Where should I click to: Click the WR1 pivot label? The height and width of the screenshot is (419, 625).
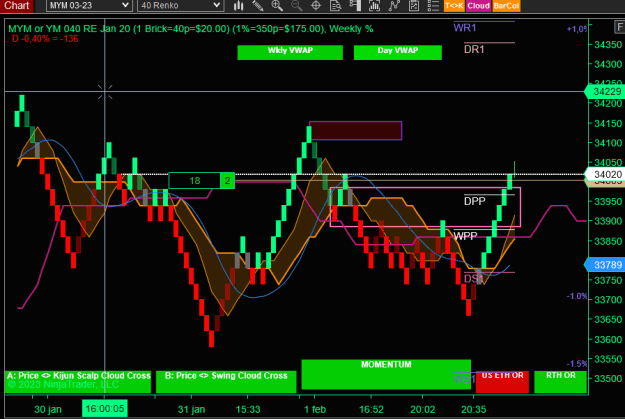tap(465, 28)
